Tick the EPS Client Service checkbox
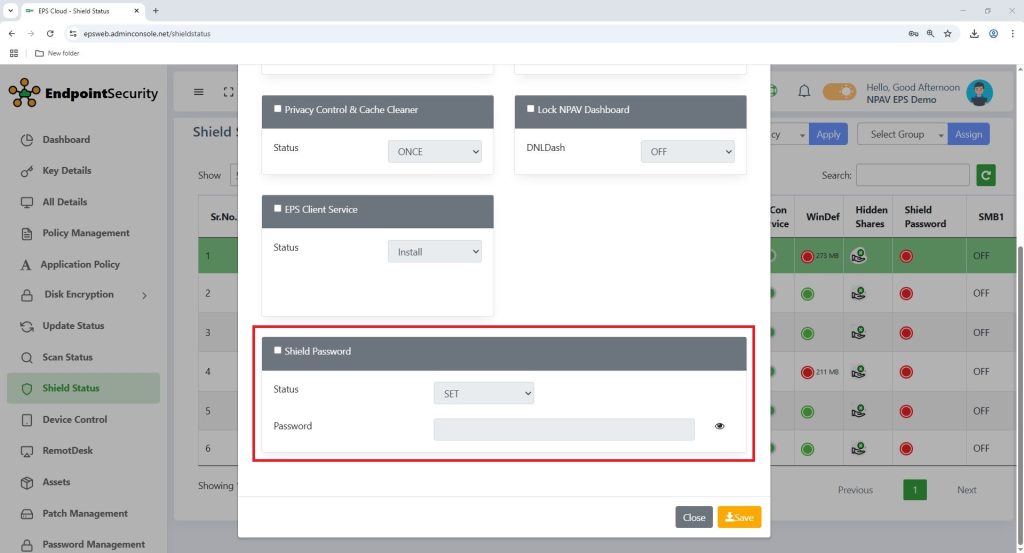The width and height of the screenshot is (1024, 553). point(278,209)
